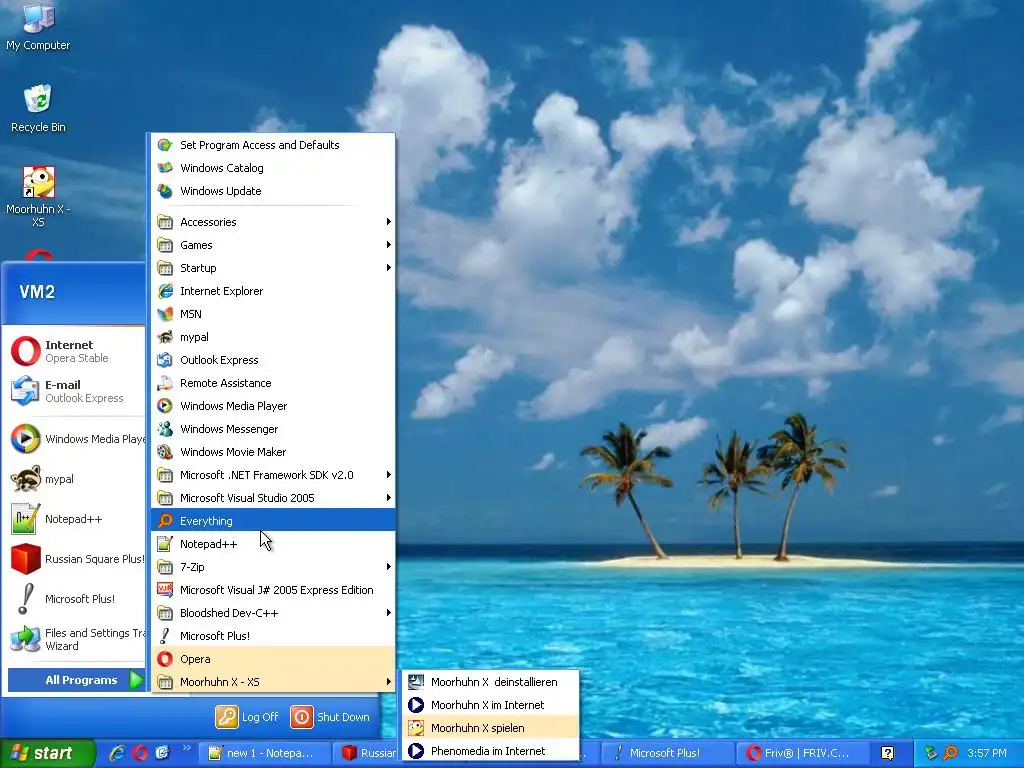Expand Microsoft Visual Studio 2005 submenu arrow

[389, 498]
